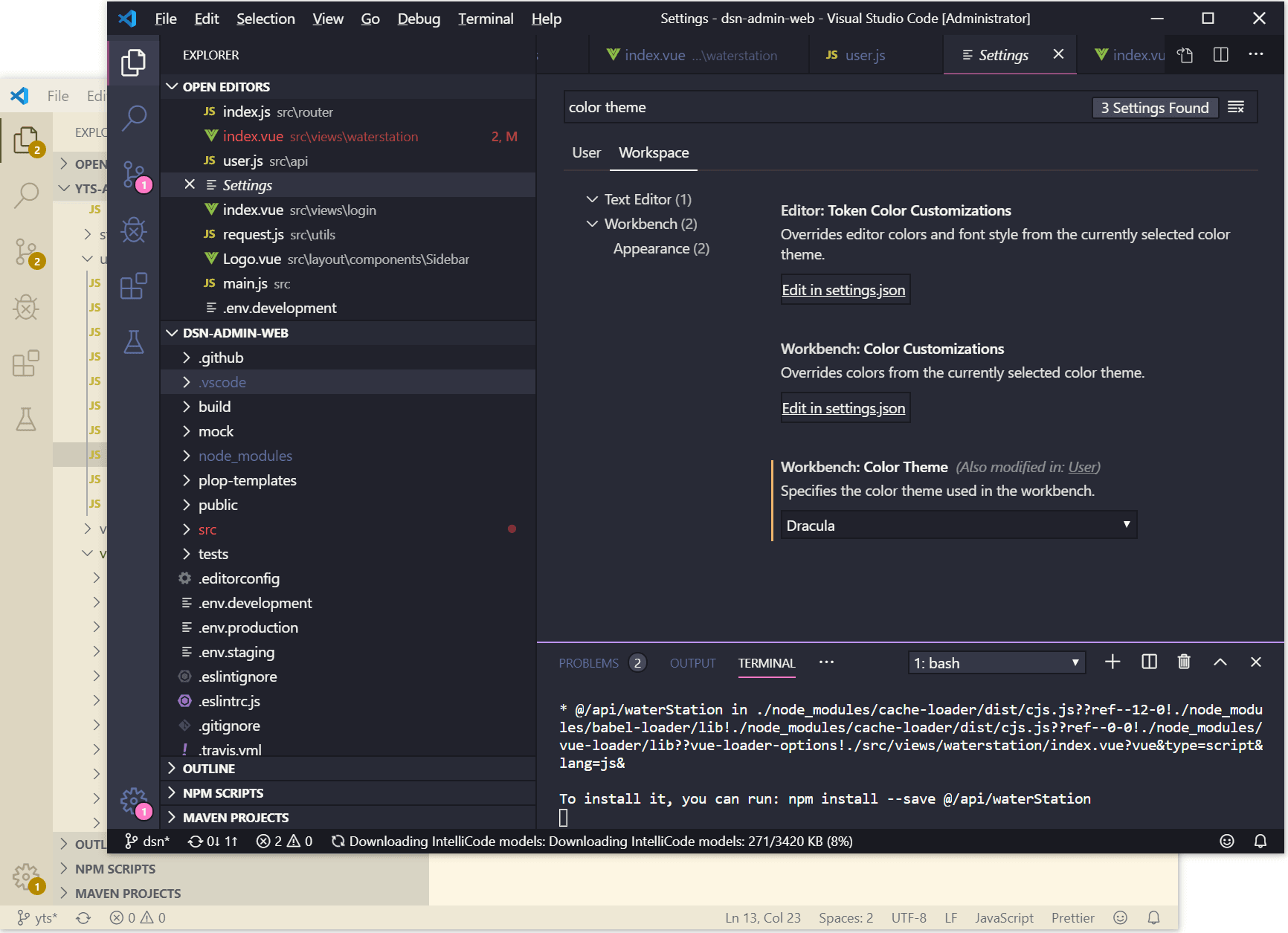
Task: Open the Terminal menu
Action: [485, 19]
